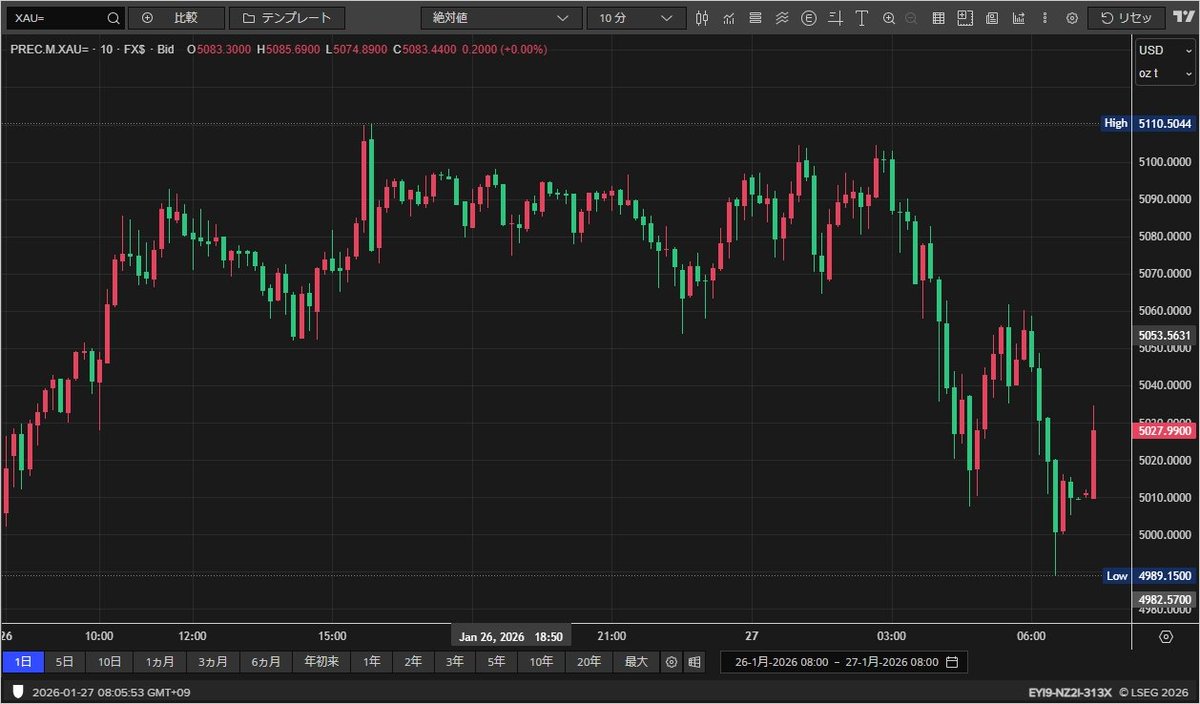The image size is (1200, 704).
Task: Select the 6カ月 period tab
Action: pyautogui.click(x=266, y=662)
